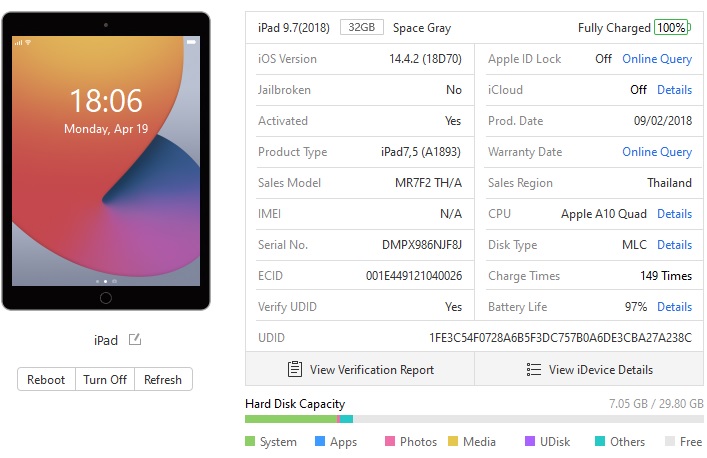Refresh the device information
This screenshot has height=458, width=707.
[163, 380]
